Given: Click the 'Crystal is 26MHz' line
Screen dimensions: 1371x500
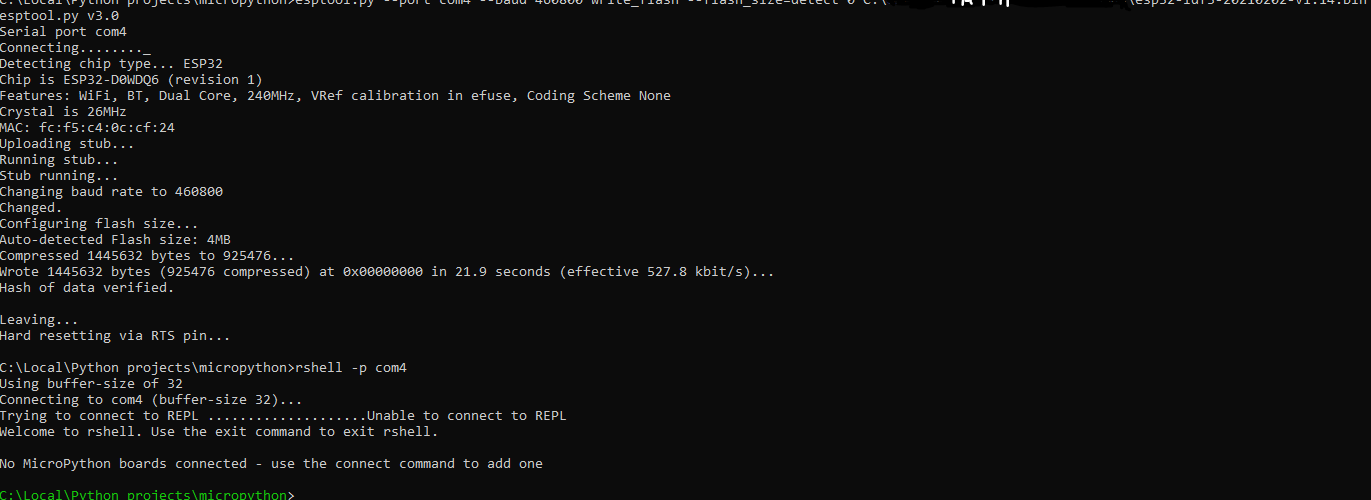Looking at the screenshot, I should pyautogui.click(x=64, y=112).
